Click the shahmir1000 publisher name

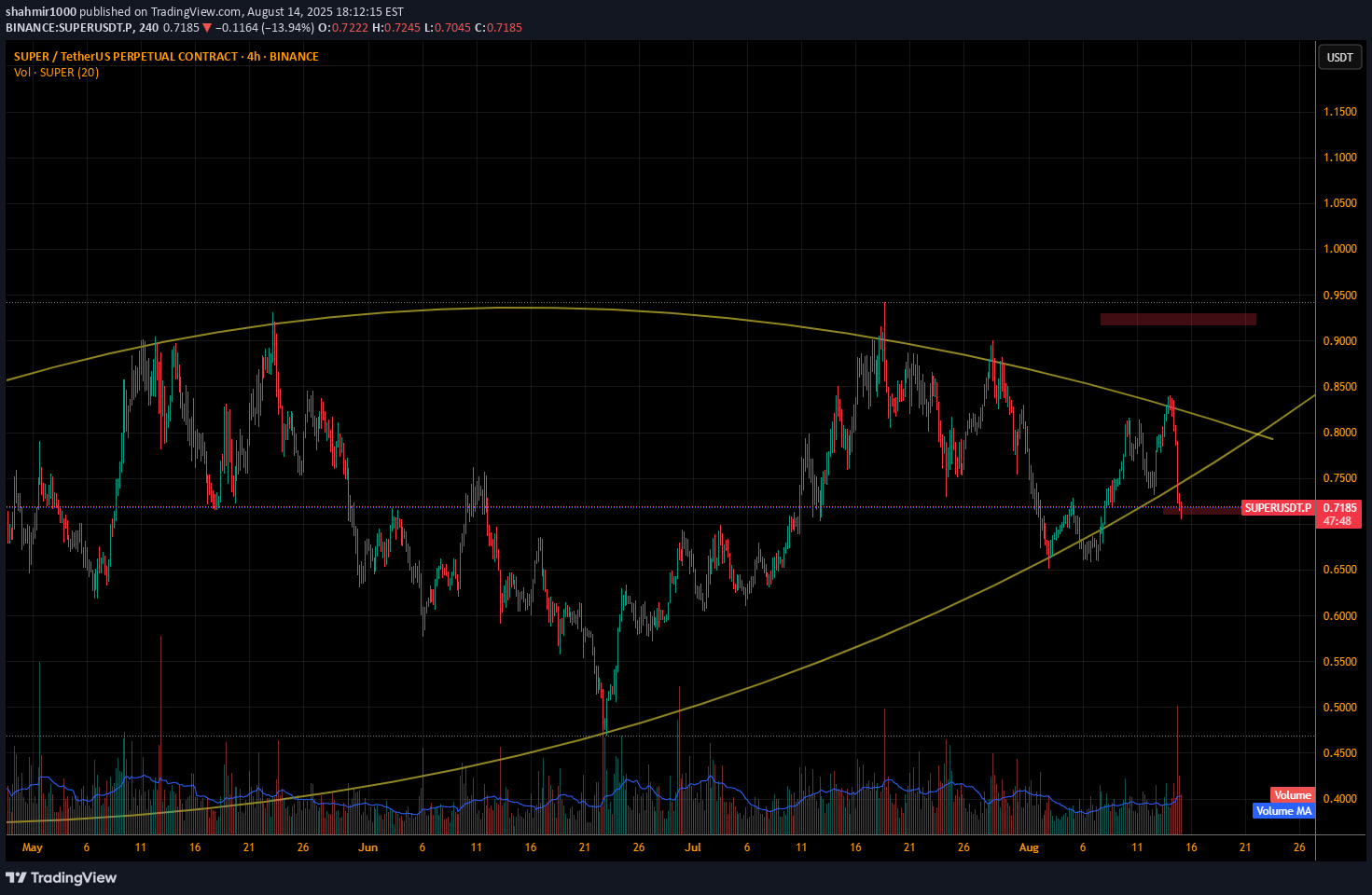click(41, 12)
